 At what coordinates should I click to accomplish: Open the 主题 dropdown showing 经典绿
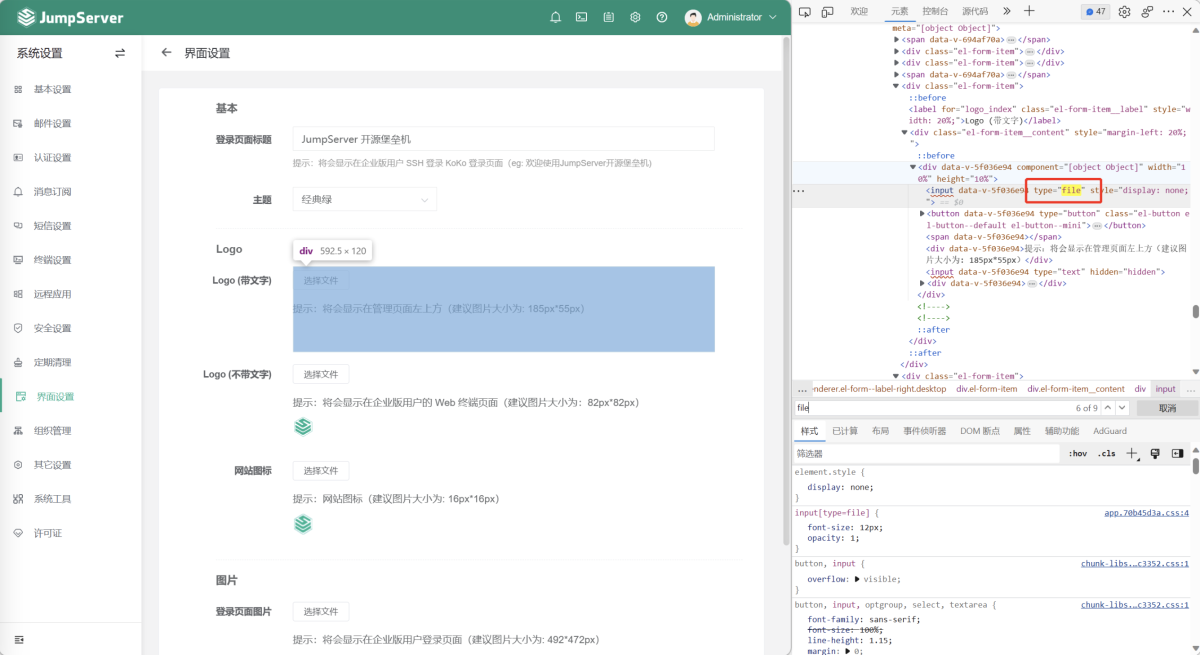click(364, 200)
